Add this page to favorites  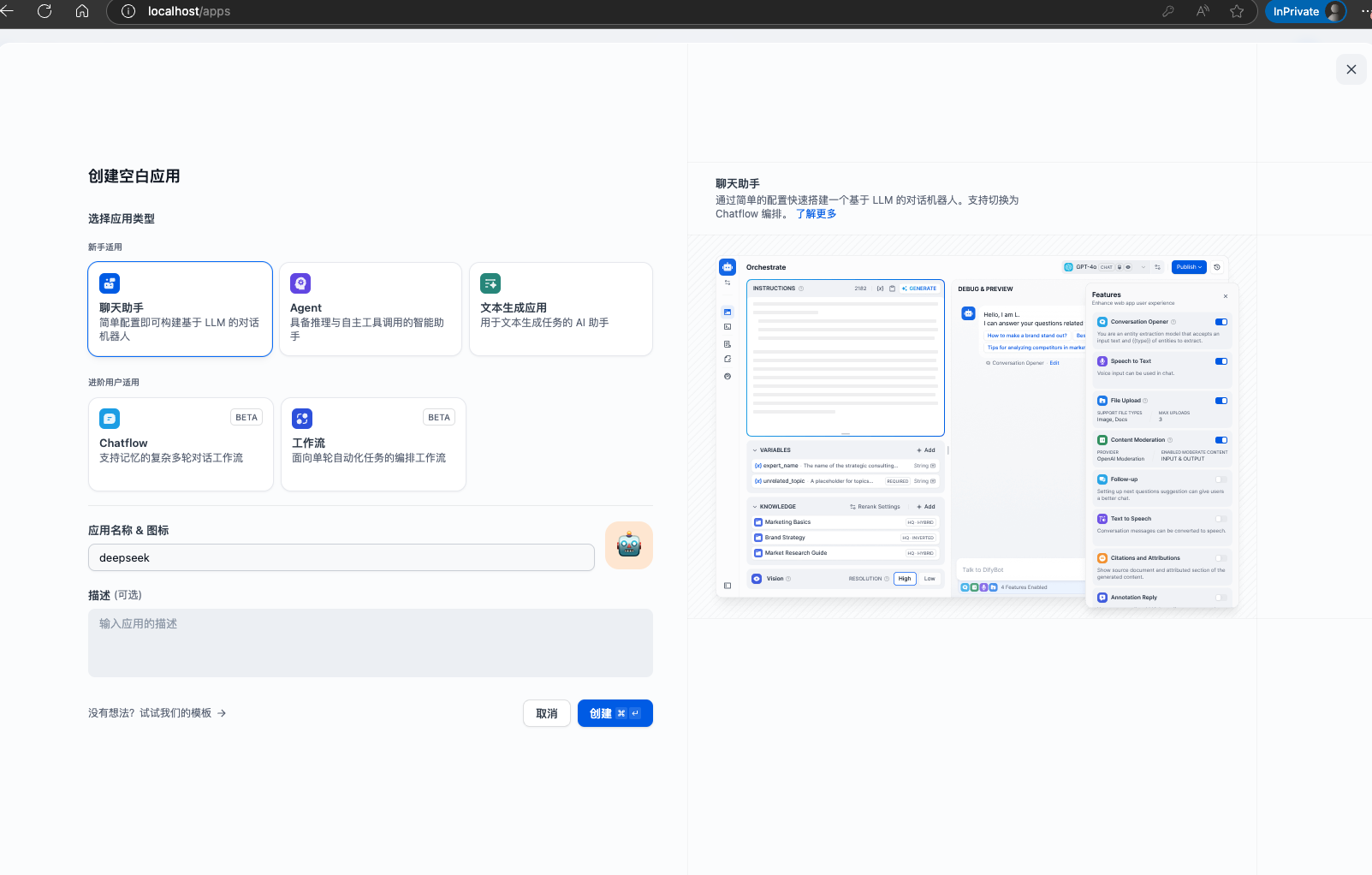click(1236, 11)
